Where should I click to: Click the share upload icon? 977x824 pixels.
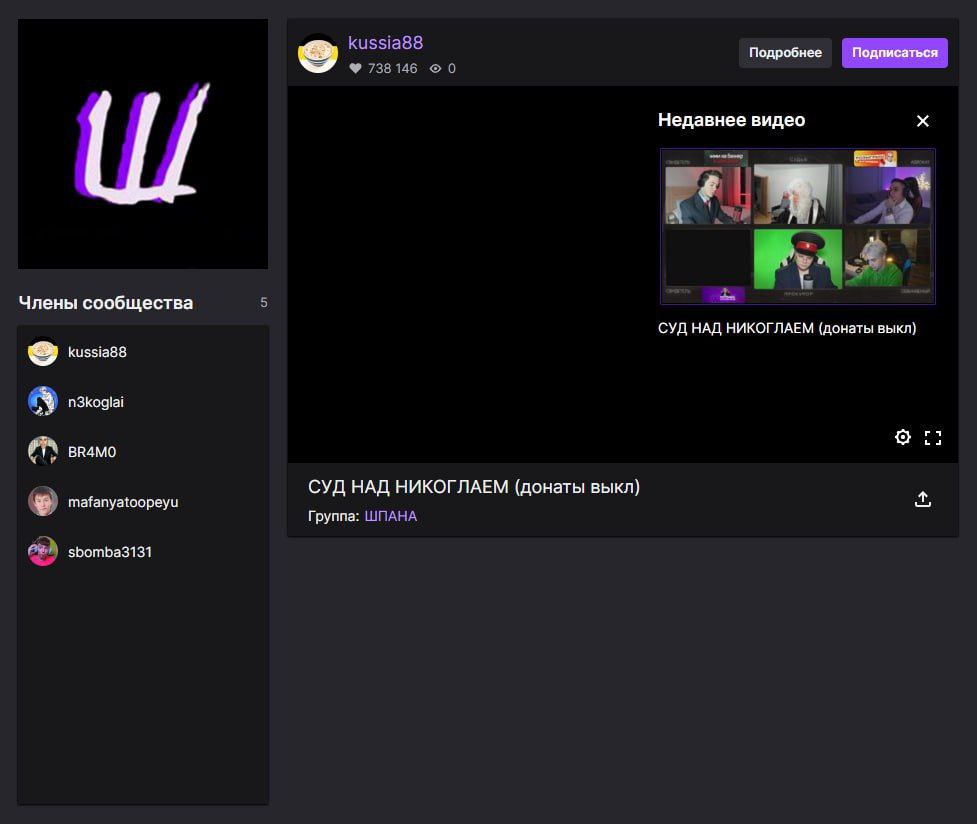(x=923, y=499)
